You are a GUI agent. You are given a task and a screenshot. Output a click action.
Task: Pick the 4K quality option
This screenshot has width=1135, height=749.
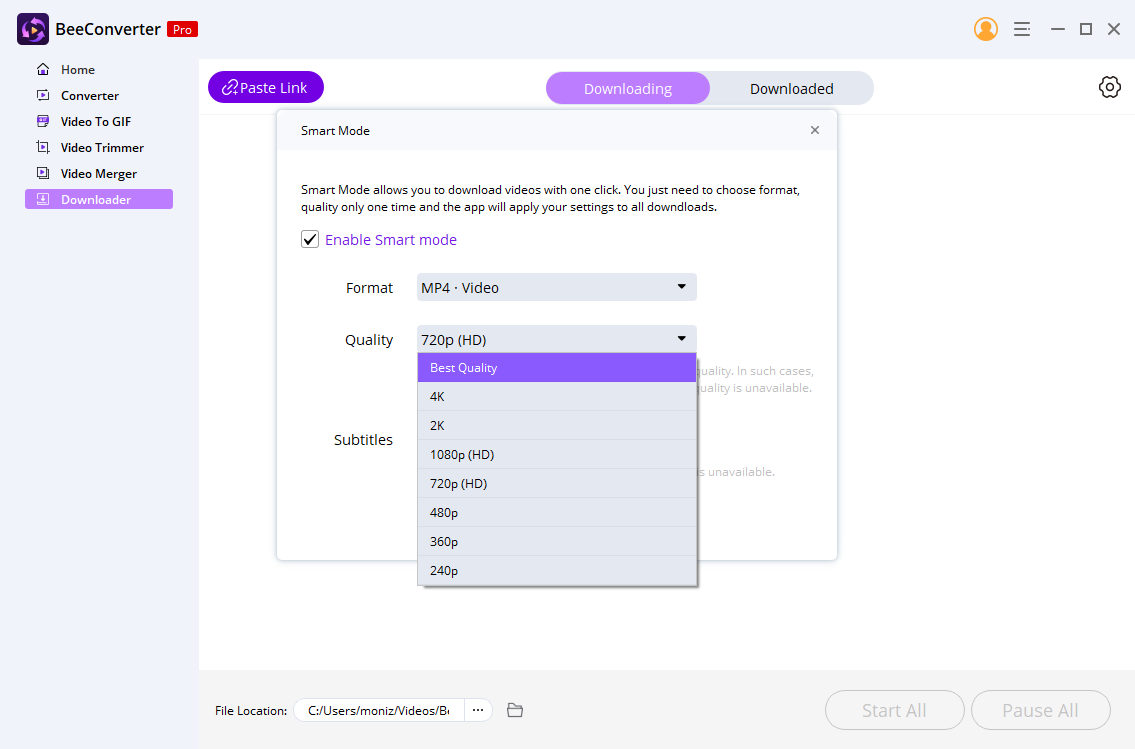coord(556,397)
